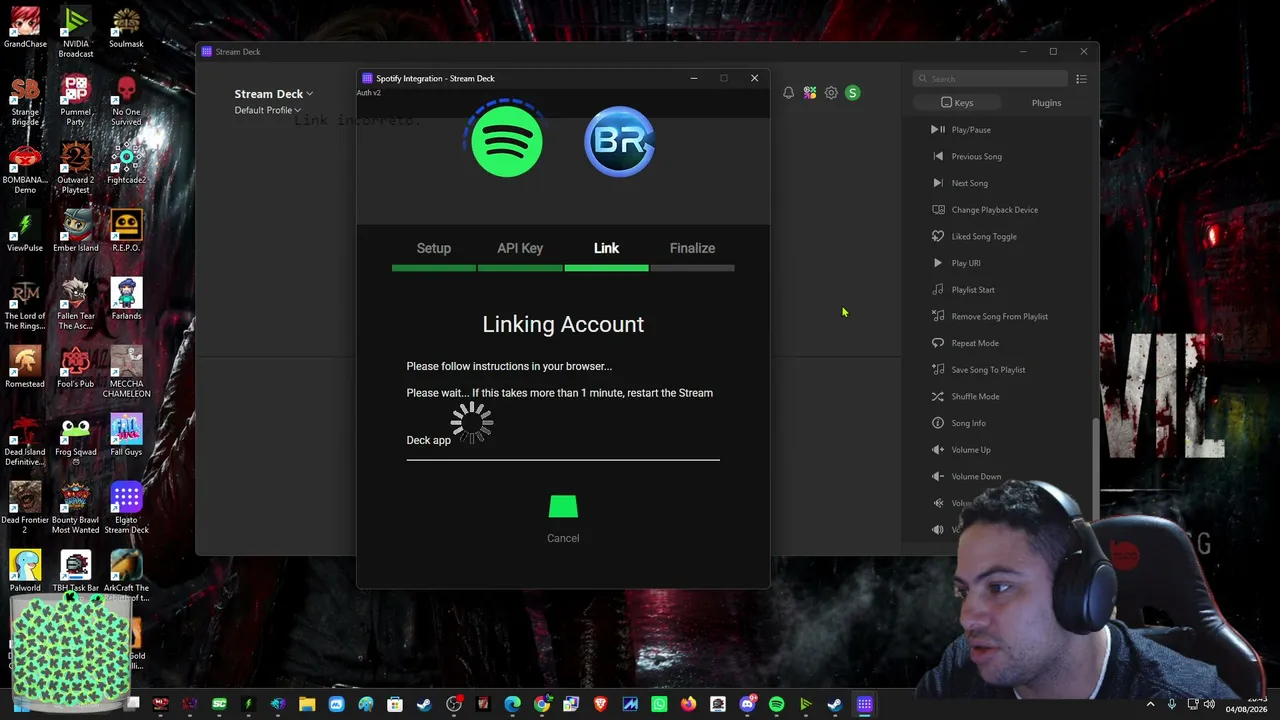Select the Volume Up action icon

[937, 449]
